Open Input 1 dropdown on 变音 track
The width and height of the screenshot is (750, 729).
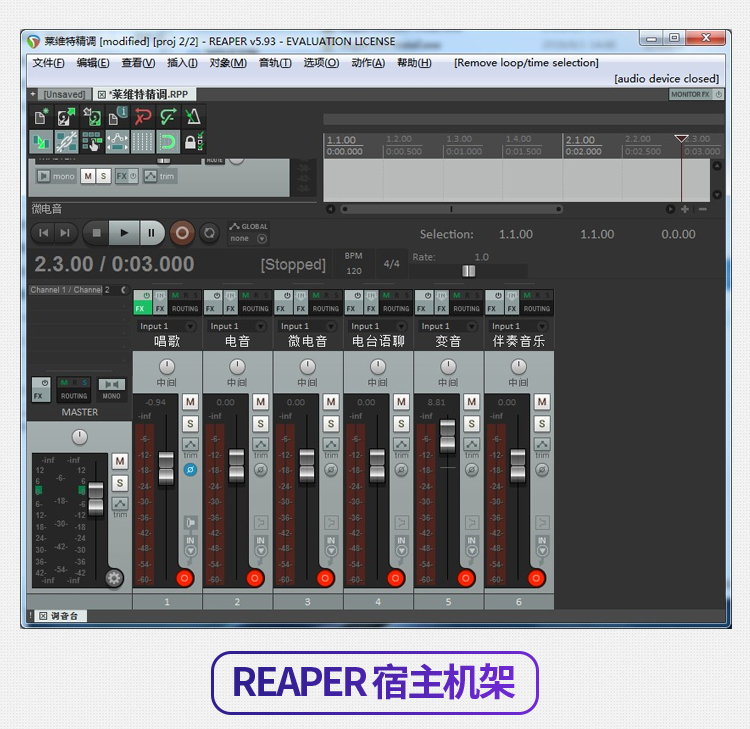(447, 326)
